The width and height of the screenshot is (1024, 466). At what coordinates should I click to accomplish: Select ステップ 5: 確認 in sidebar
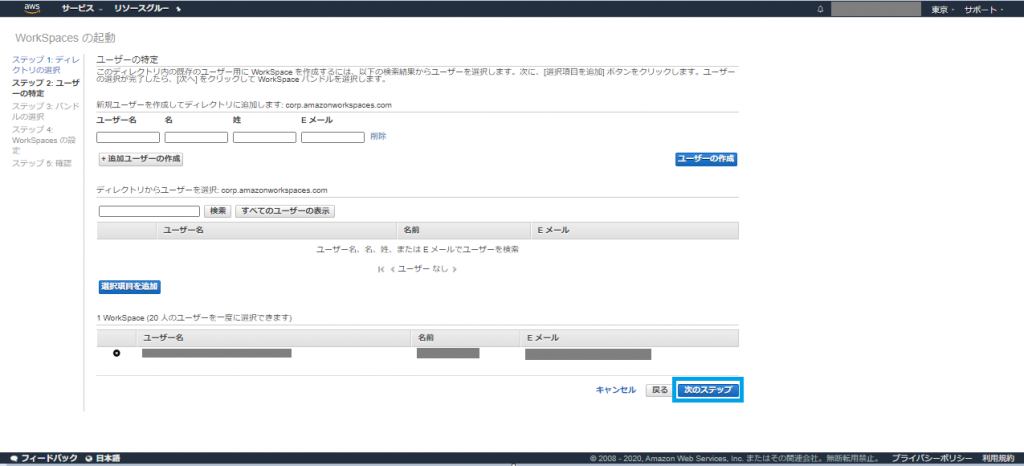click(x=42, y=163)
